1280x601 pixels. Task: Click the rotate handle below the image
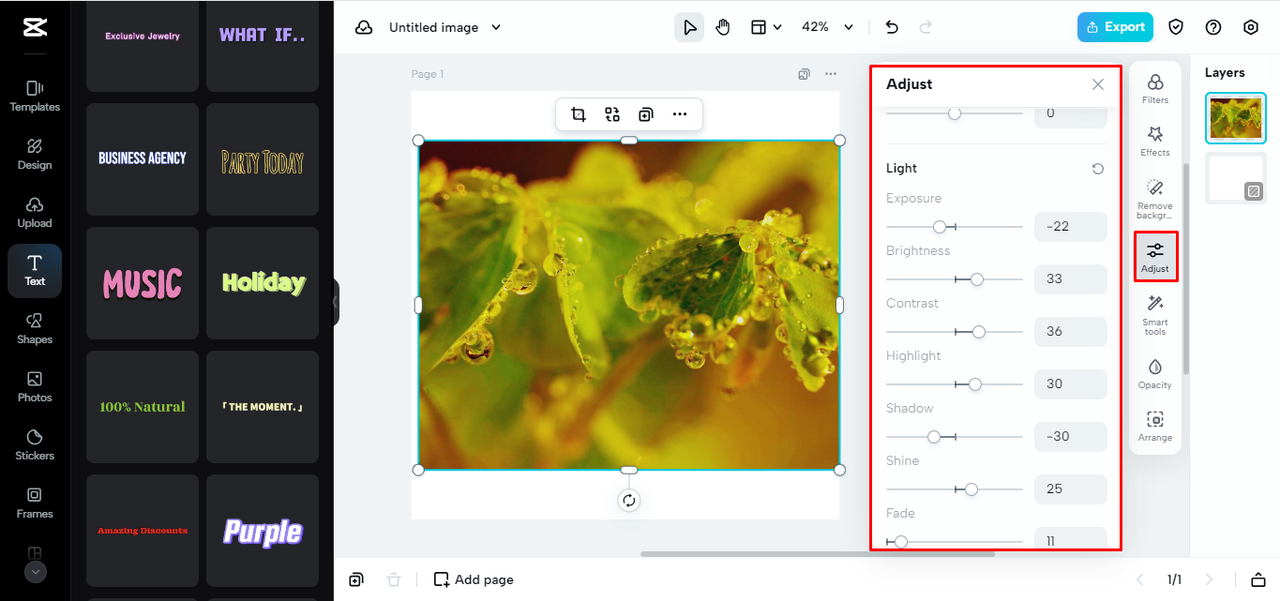point(629,501)
